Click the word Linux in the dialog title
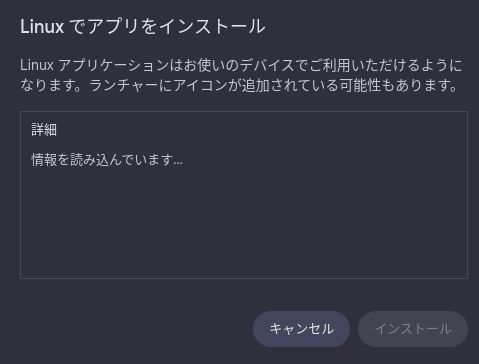This screenshot has width=479, height=364. (x=42, y=26)
